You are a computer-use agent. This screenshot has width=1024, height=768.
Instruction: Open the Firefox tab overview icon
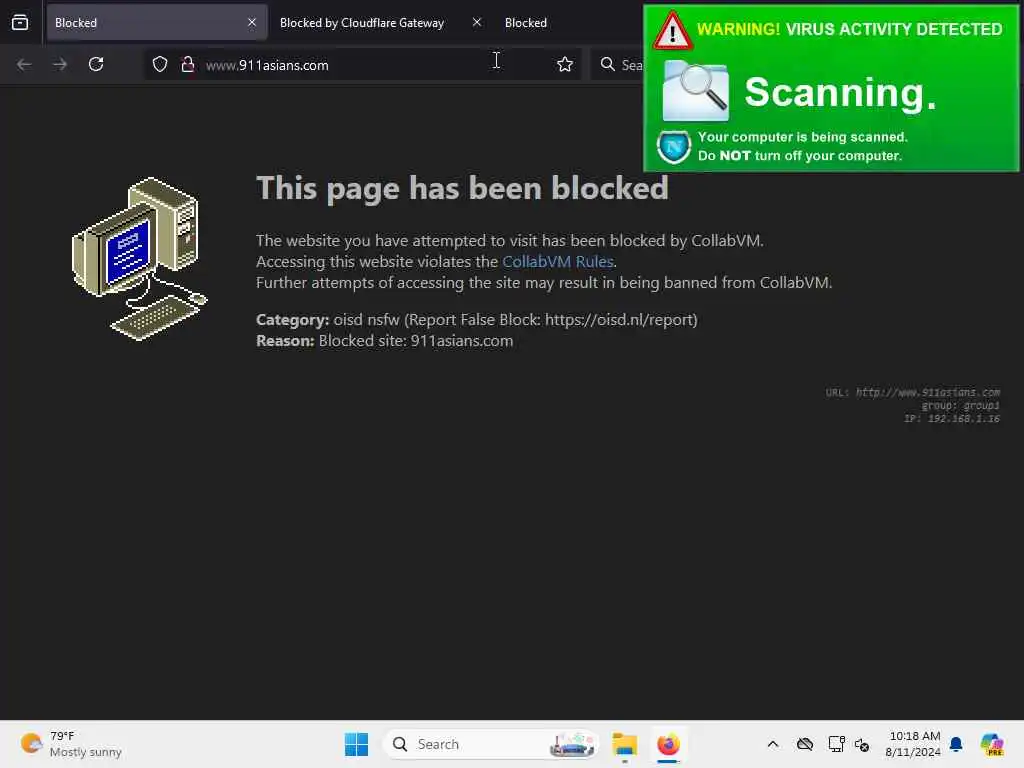coord(20,22)
